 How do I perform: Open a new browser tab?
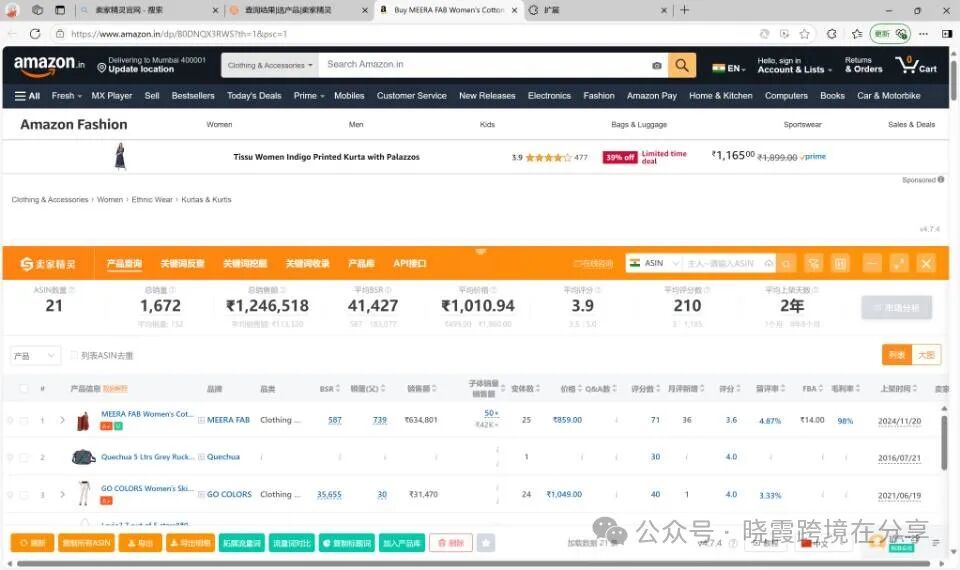(x=684, y=10)
